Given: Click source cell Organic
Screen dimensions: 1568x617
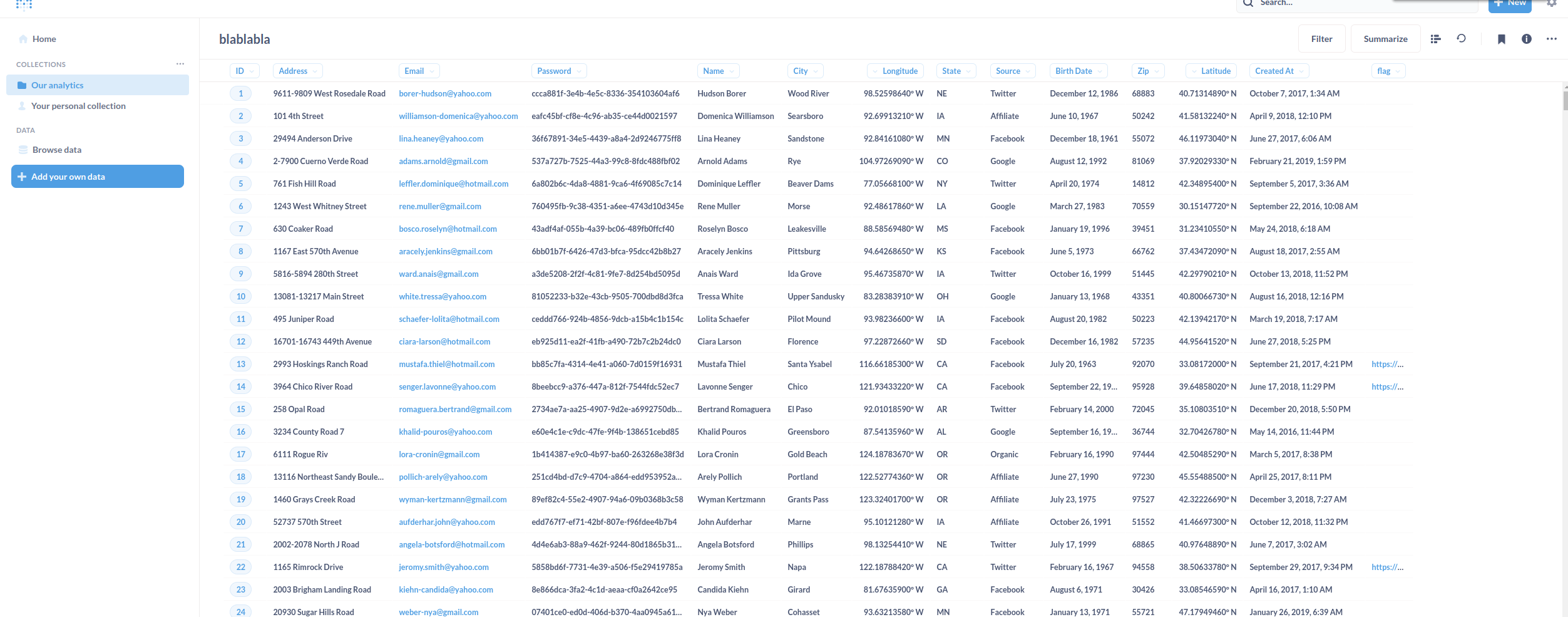Looking at the screenshot, I should tap(1004, 454).
